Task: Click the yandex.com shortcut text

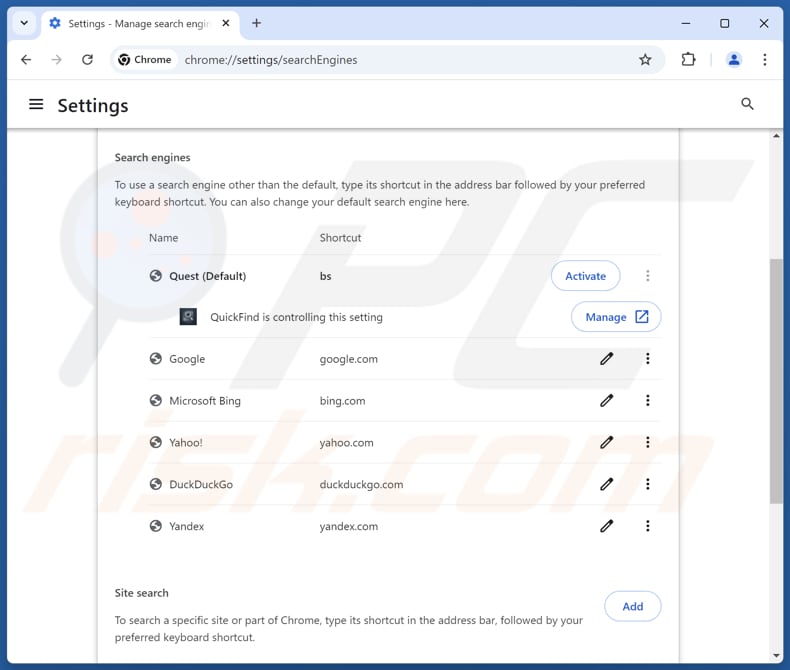Action: pyautogui.click(x=349, y=526)
